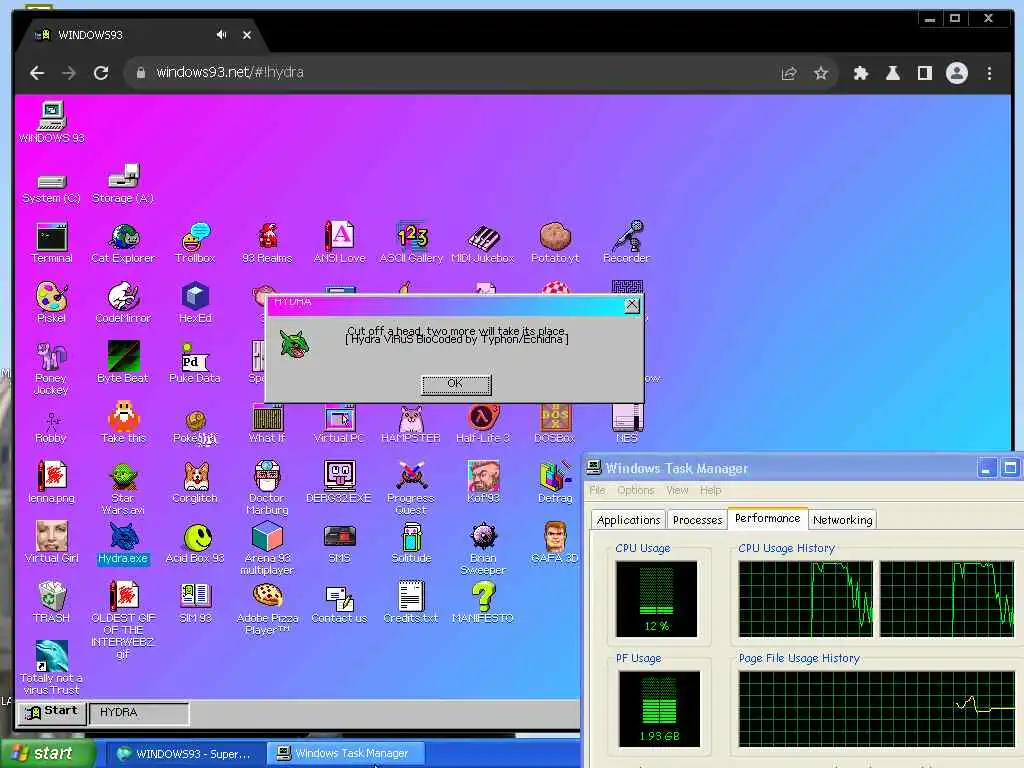The height and width of the screenshot is (768, 1024).
Task: Open the Terminal desktop icon
Action: [x=52, y=243]
